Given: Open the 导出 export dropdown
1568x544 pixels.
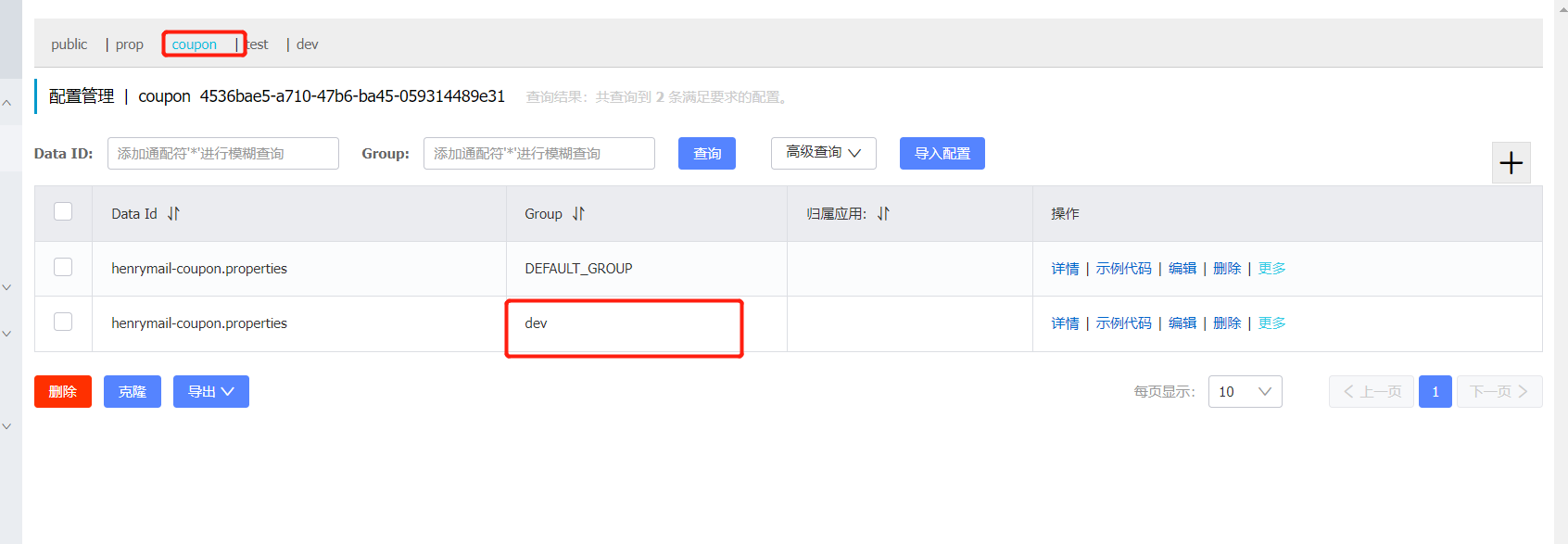Looking at the screenshot, I should click(210, 391).
